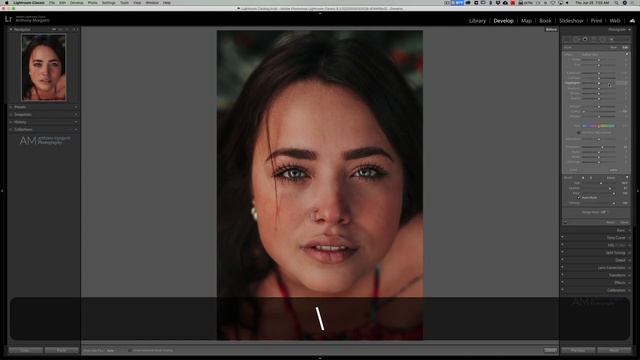640x360 pixels.
Task: Disable the Lens Corrections panel switch
Action: point(562,268)
